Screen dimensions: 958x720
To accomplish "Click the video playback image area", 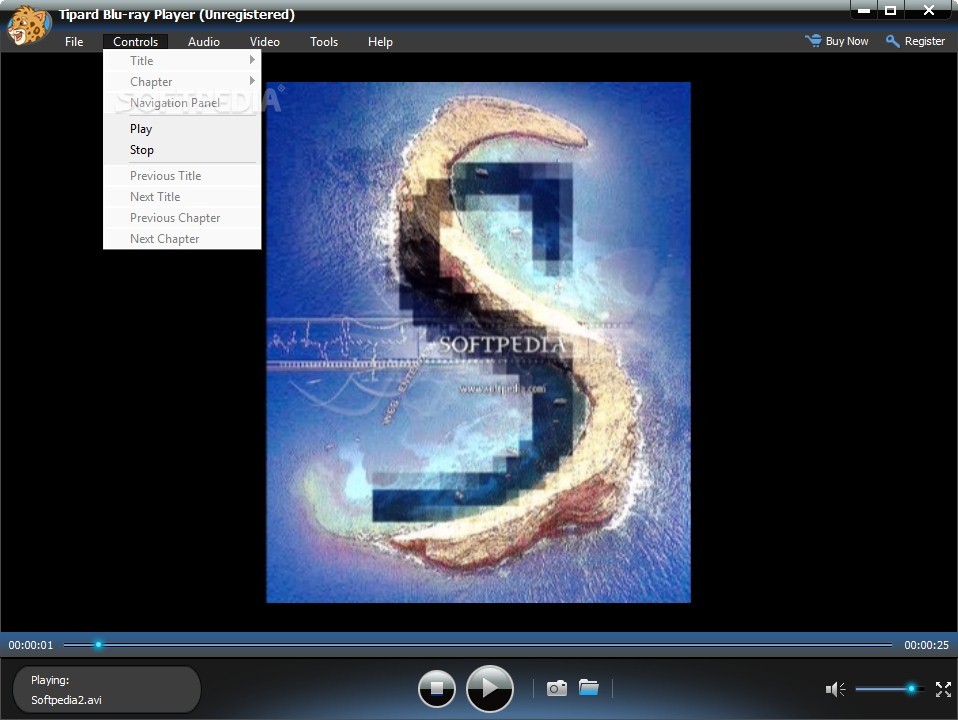I will click(x=478, y=342).
